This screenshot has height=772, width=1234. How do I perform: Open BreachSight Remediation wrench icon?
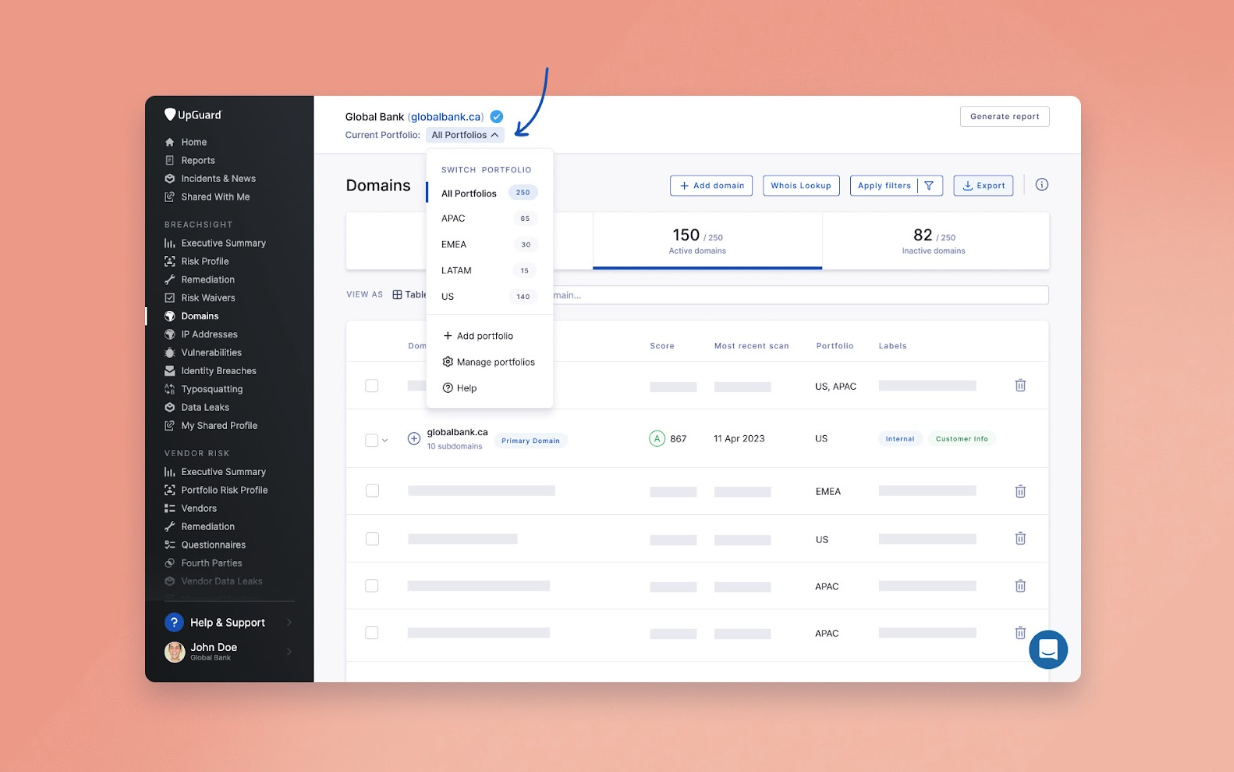pyautogui.click(x=170, y=280)
